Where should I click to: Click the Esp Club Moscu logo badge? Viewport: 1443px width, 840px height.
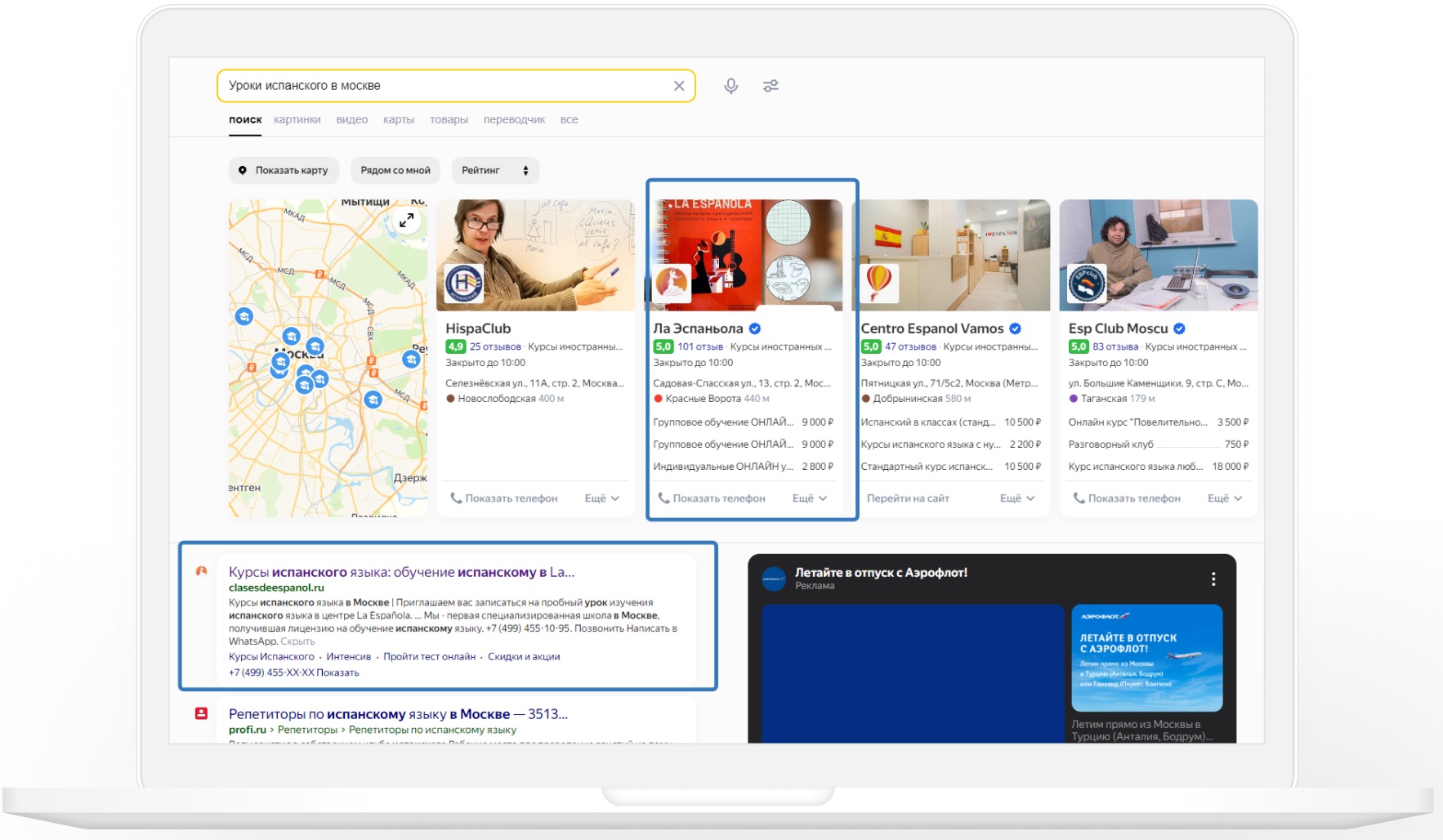1087,284
